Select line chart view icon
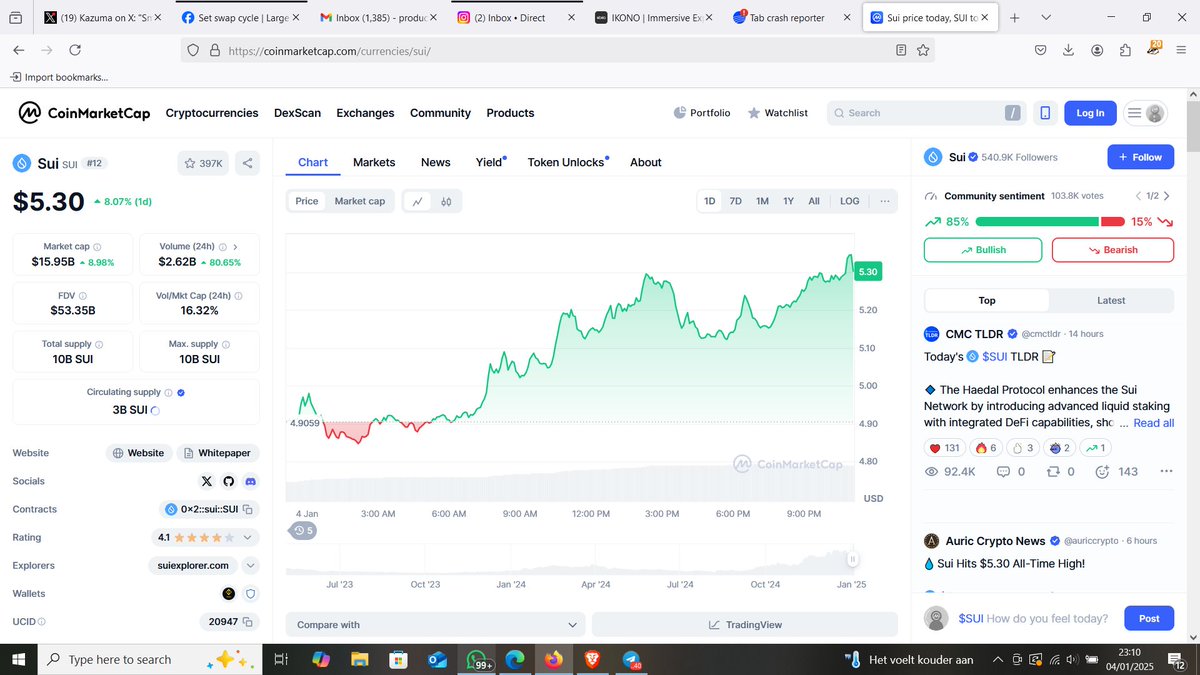The image size is (1200, 675). (x=417, y=201)
